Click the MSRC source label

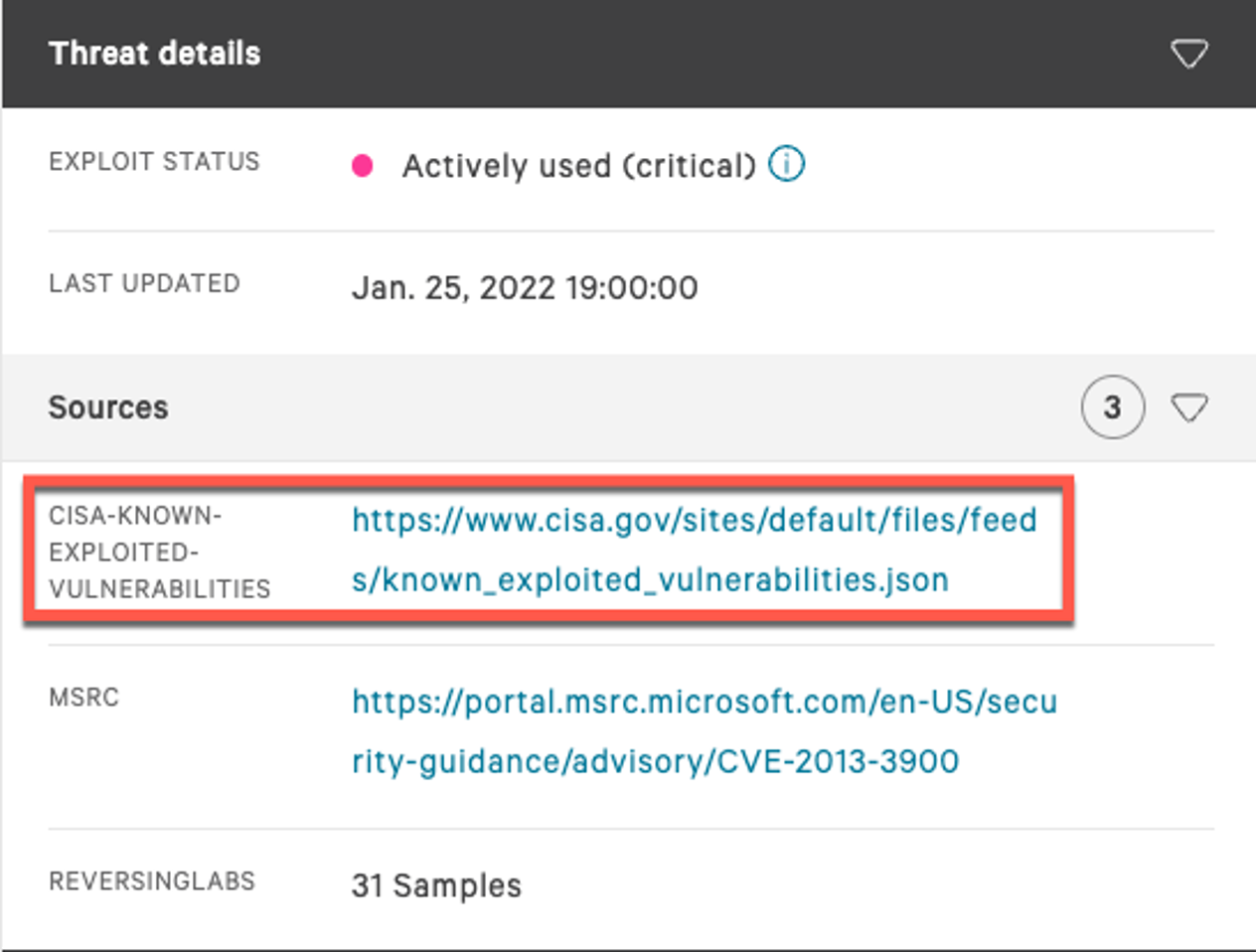pyautogui.click(x=83, y=698)
